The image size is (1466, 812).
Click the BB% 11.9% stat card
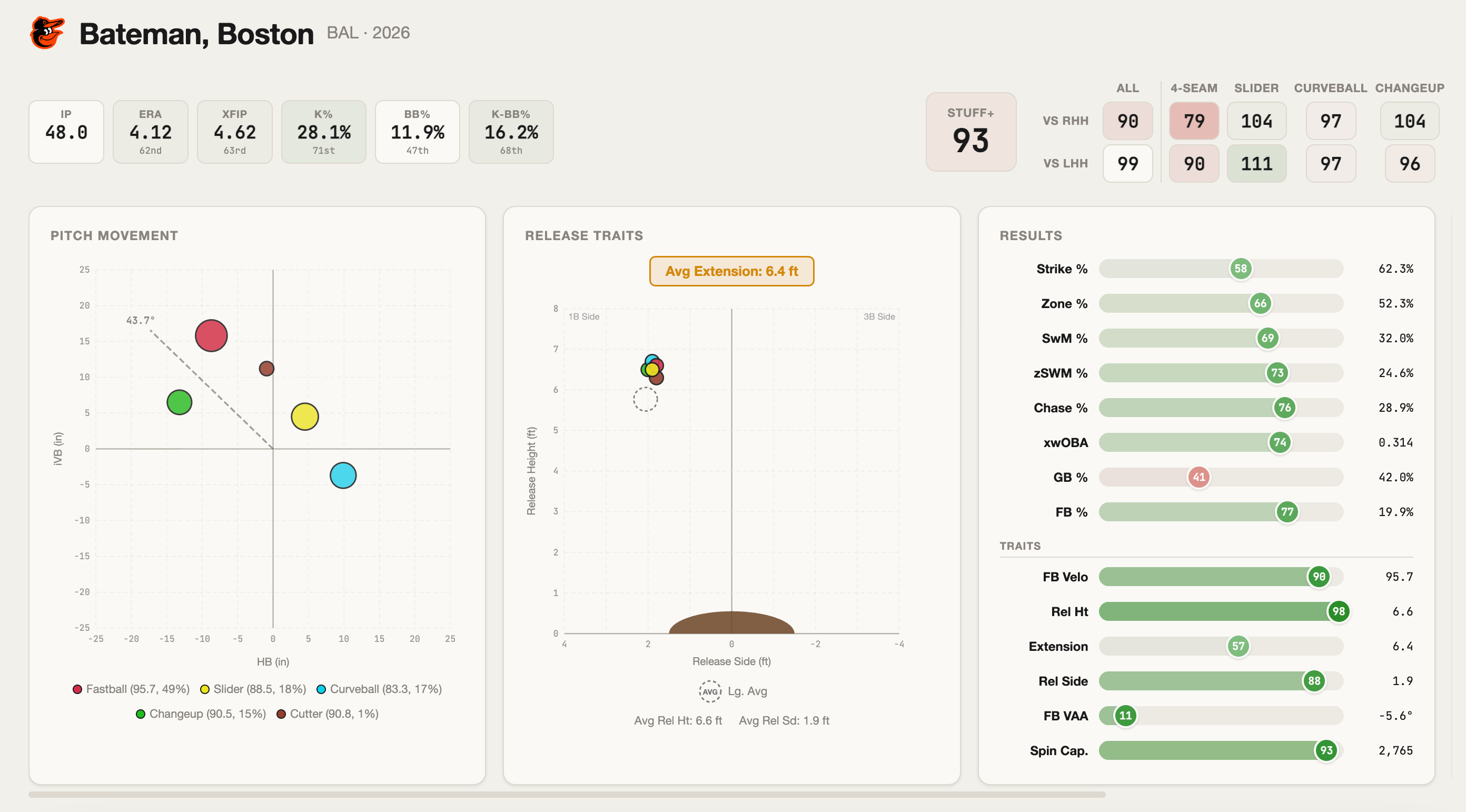coord(417,132)
